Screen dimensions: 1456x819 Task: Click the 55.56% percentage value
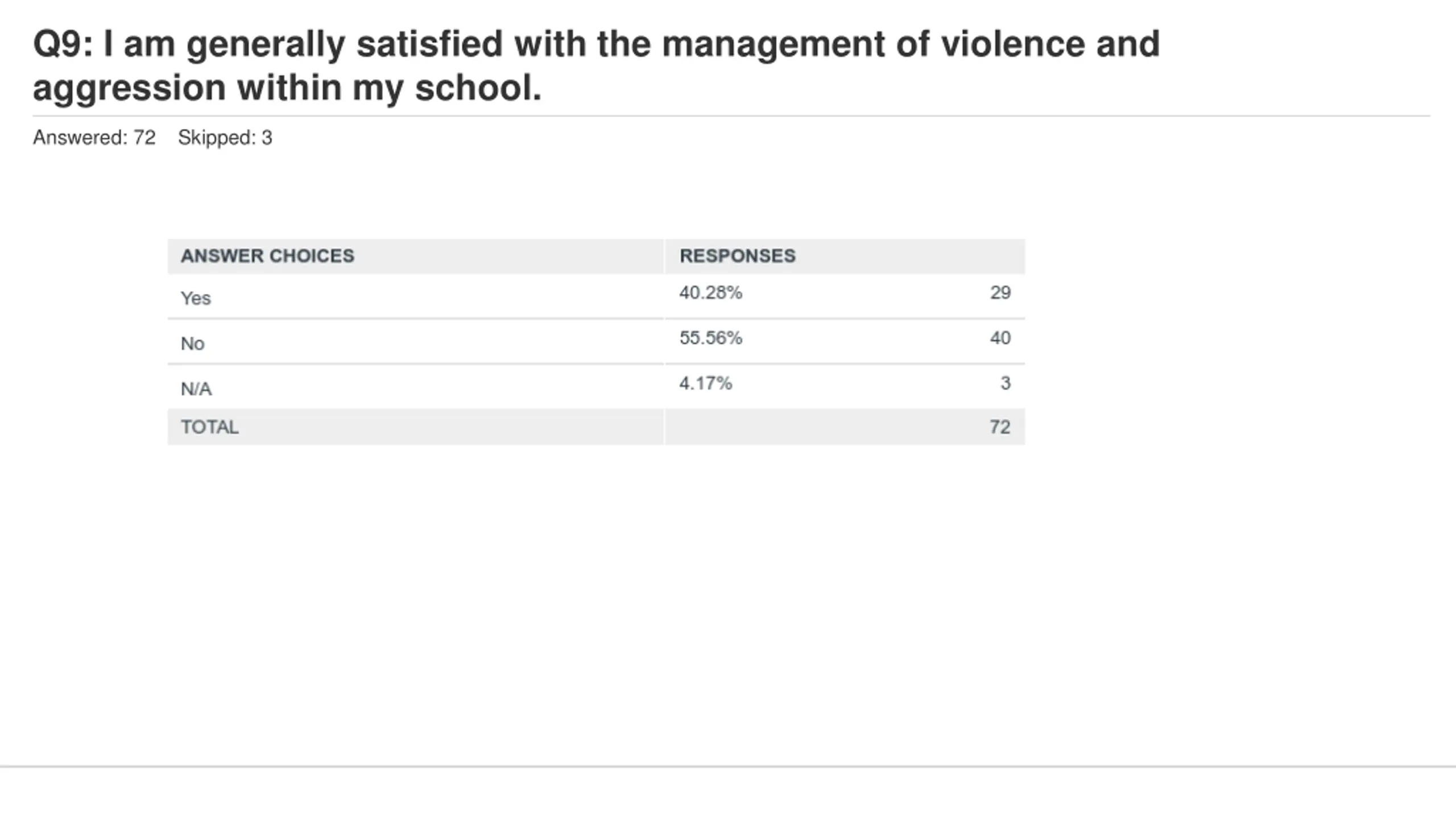(710, 338)
